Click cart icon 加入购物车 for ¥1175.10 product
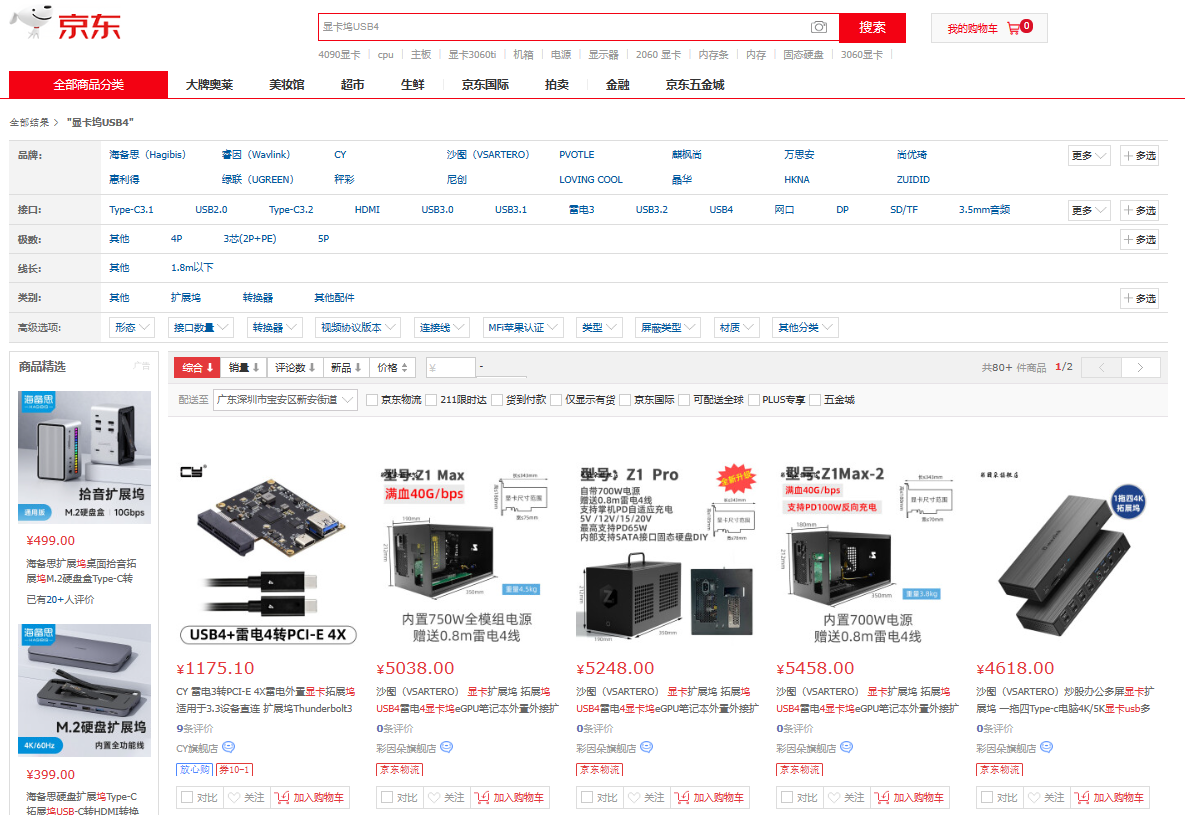1185x815 pixels. [282, 798]
